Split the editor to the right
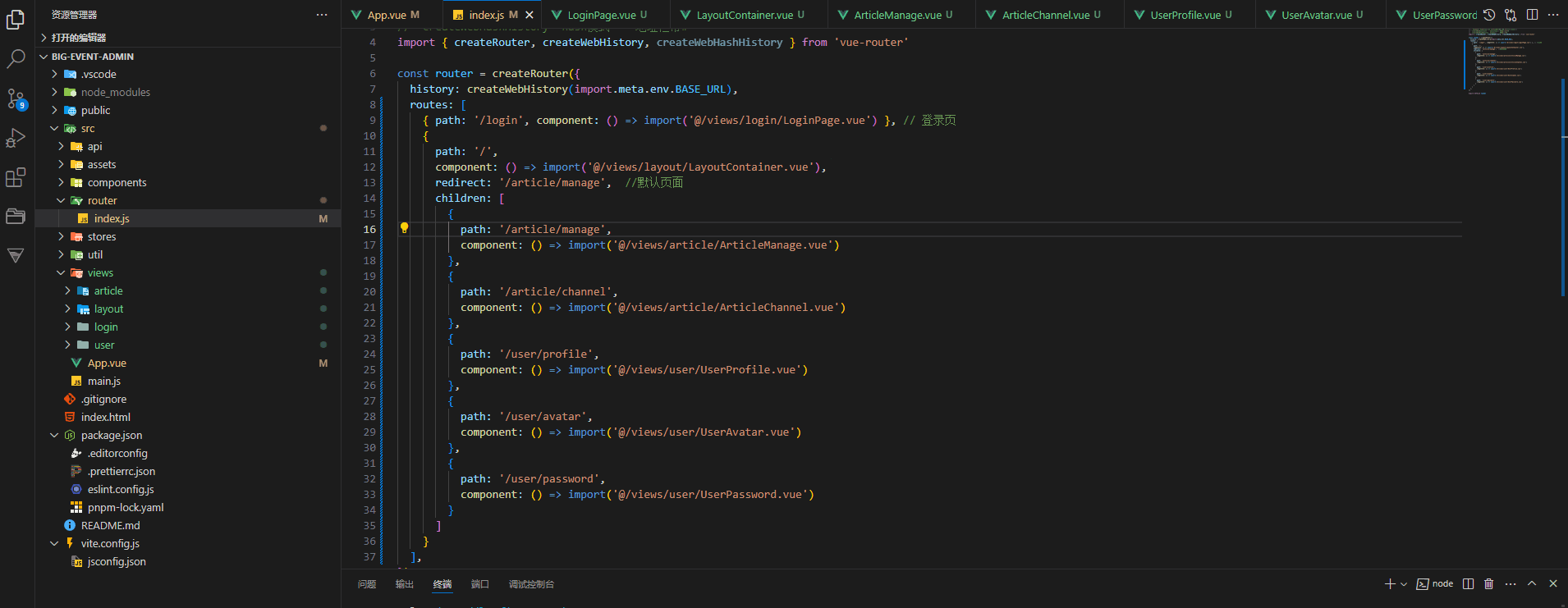1568x608 pixels. (1532, 15)
